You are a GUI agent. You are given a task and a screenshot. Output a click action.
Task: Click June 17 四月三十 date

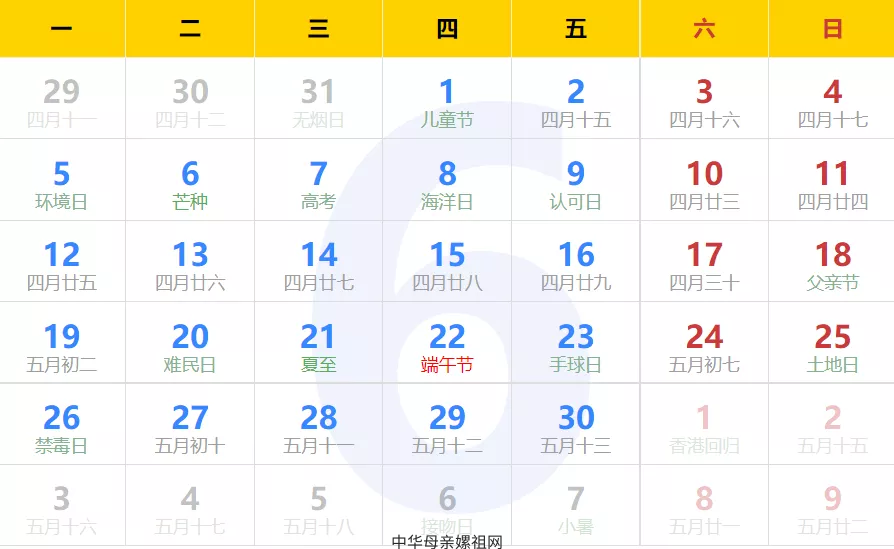click(x=704, y=262)
